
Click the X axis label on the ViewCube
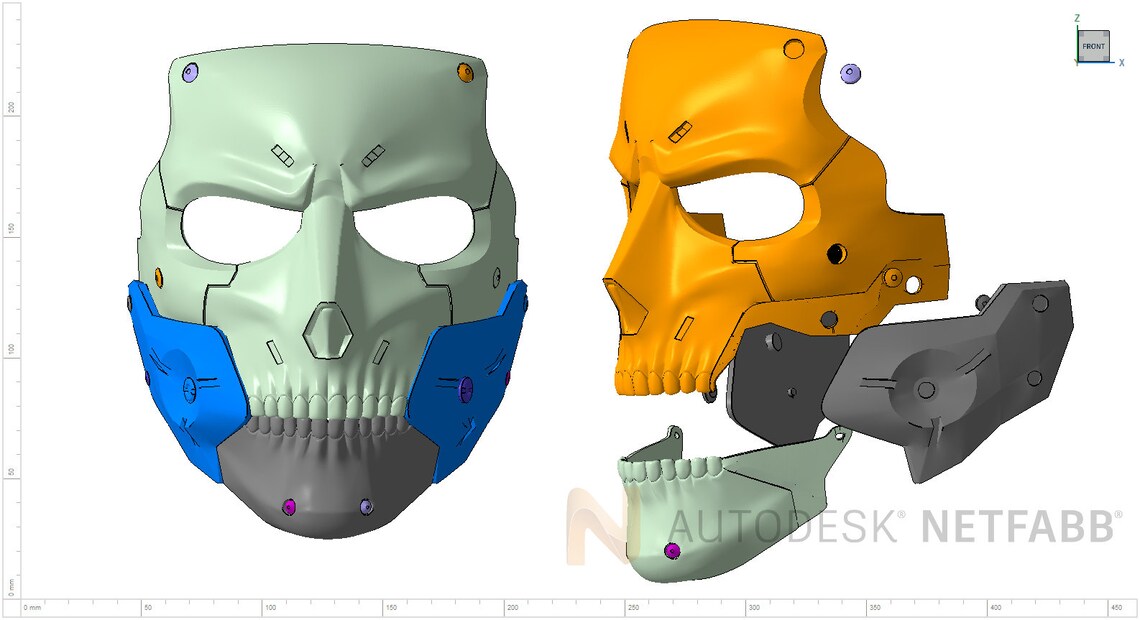[x=1122, y=62]
